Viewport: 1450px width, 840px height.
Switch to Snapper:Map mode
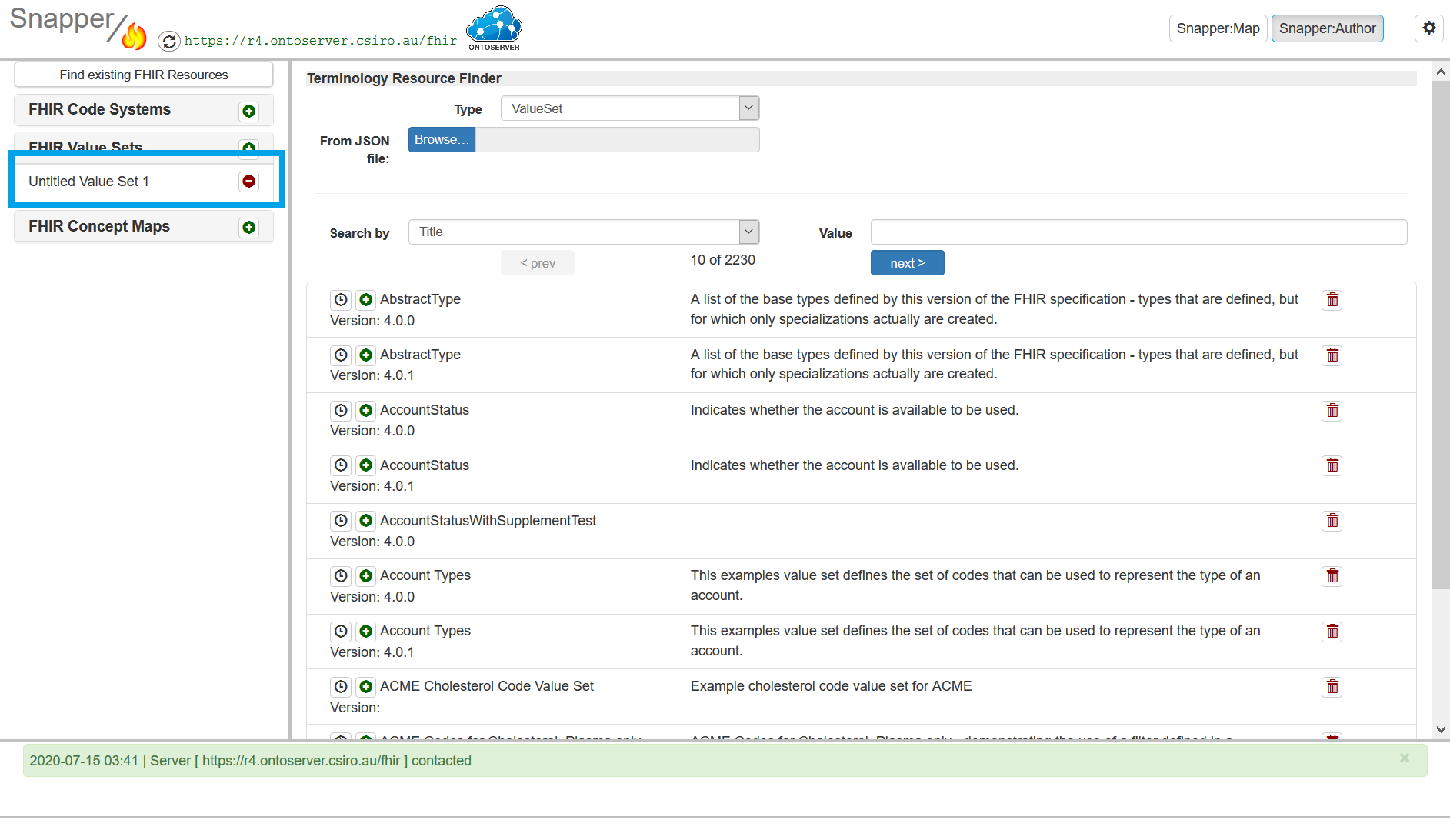click(x=1218, y=28)
